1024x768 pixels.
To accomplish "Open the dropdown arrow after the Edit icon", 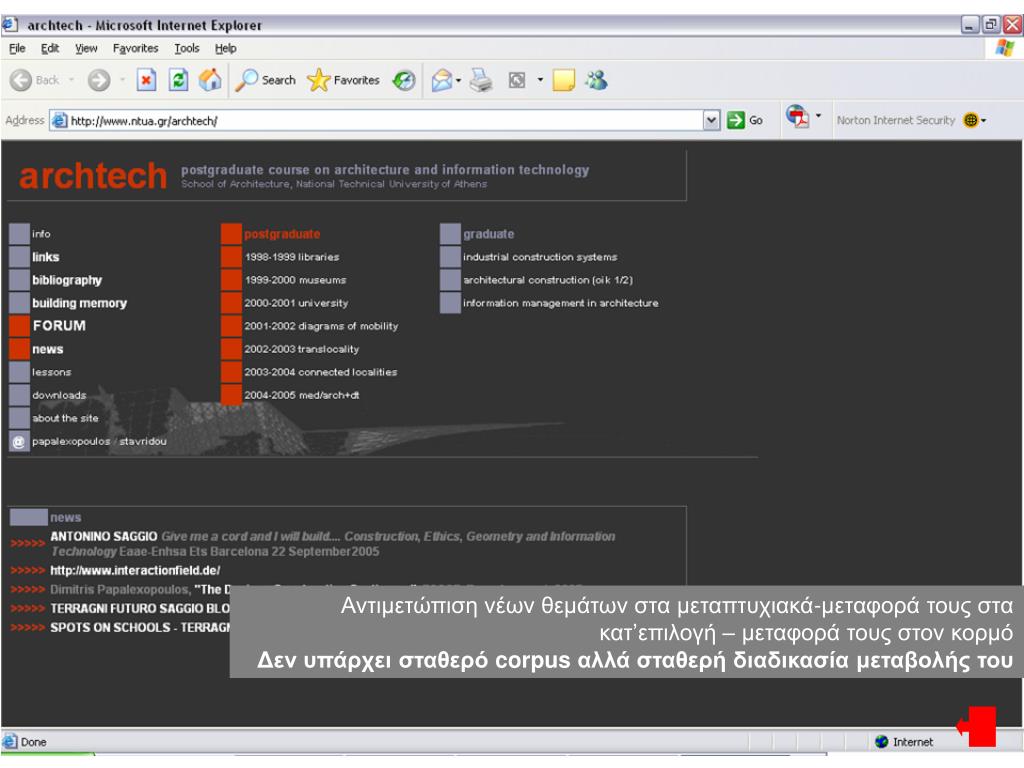I will click(x=540, y=80).
